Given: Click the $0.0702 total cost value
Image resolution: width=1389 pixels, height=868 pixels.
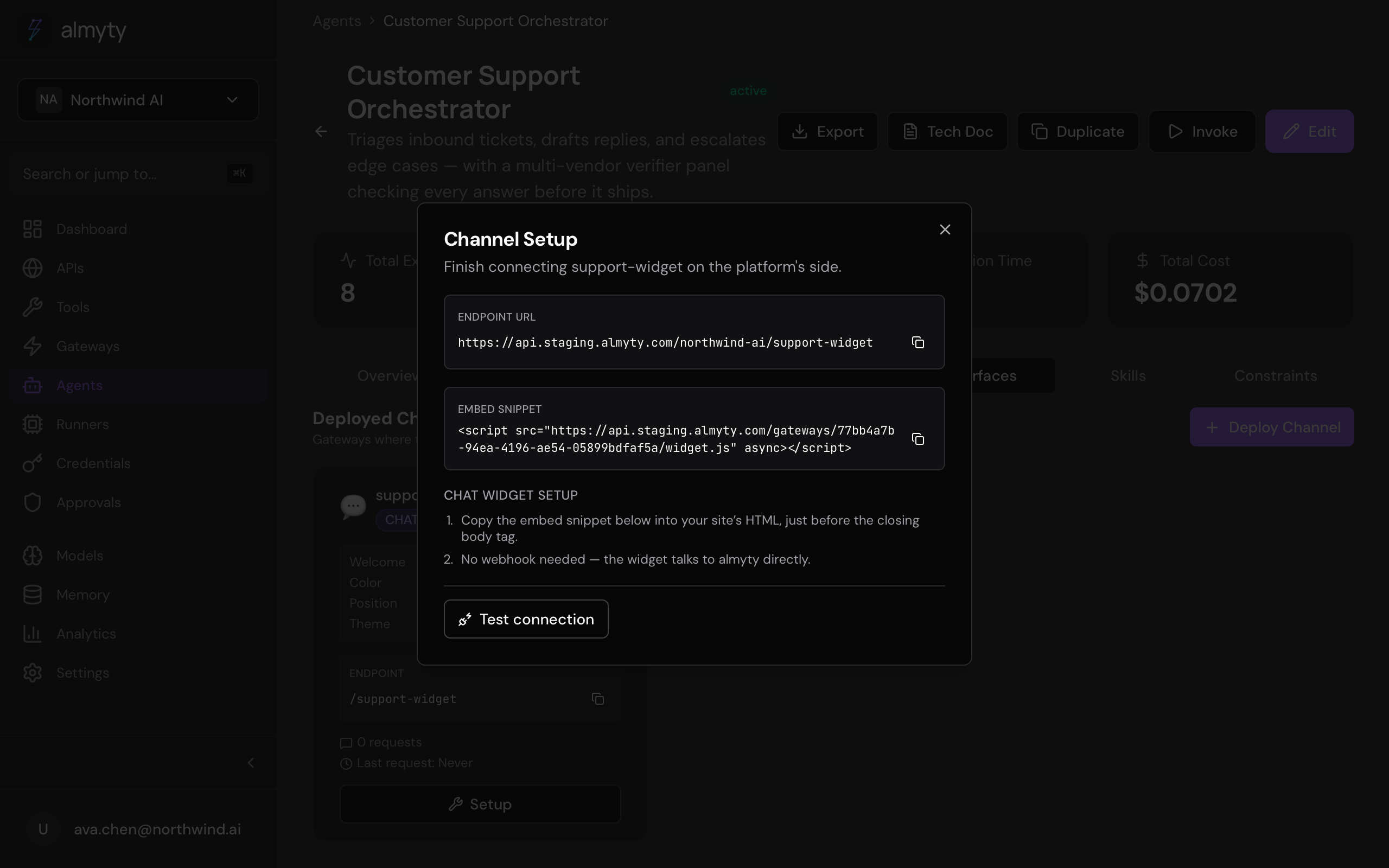Looking at the screenshot, I should (1186, 293).
